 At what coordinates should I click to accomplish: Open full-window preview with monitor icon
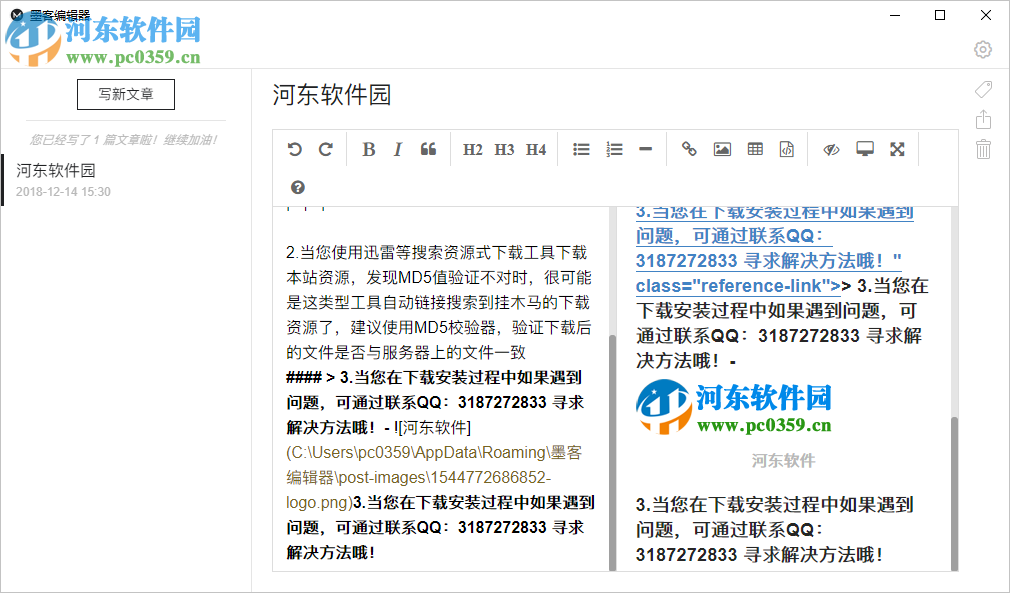point(864,149)
